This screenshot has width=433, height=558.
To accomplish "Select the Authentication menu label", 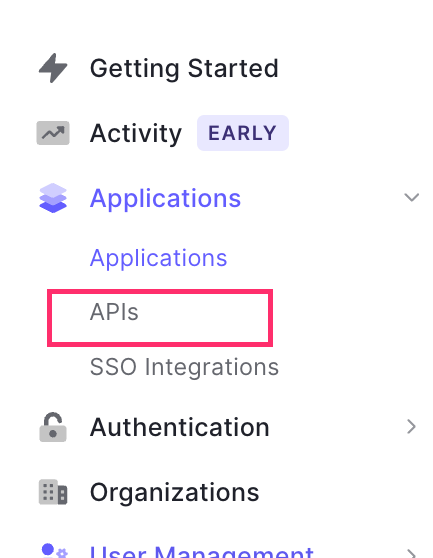I will 180,427.
